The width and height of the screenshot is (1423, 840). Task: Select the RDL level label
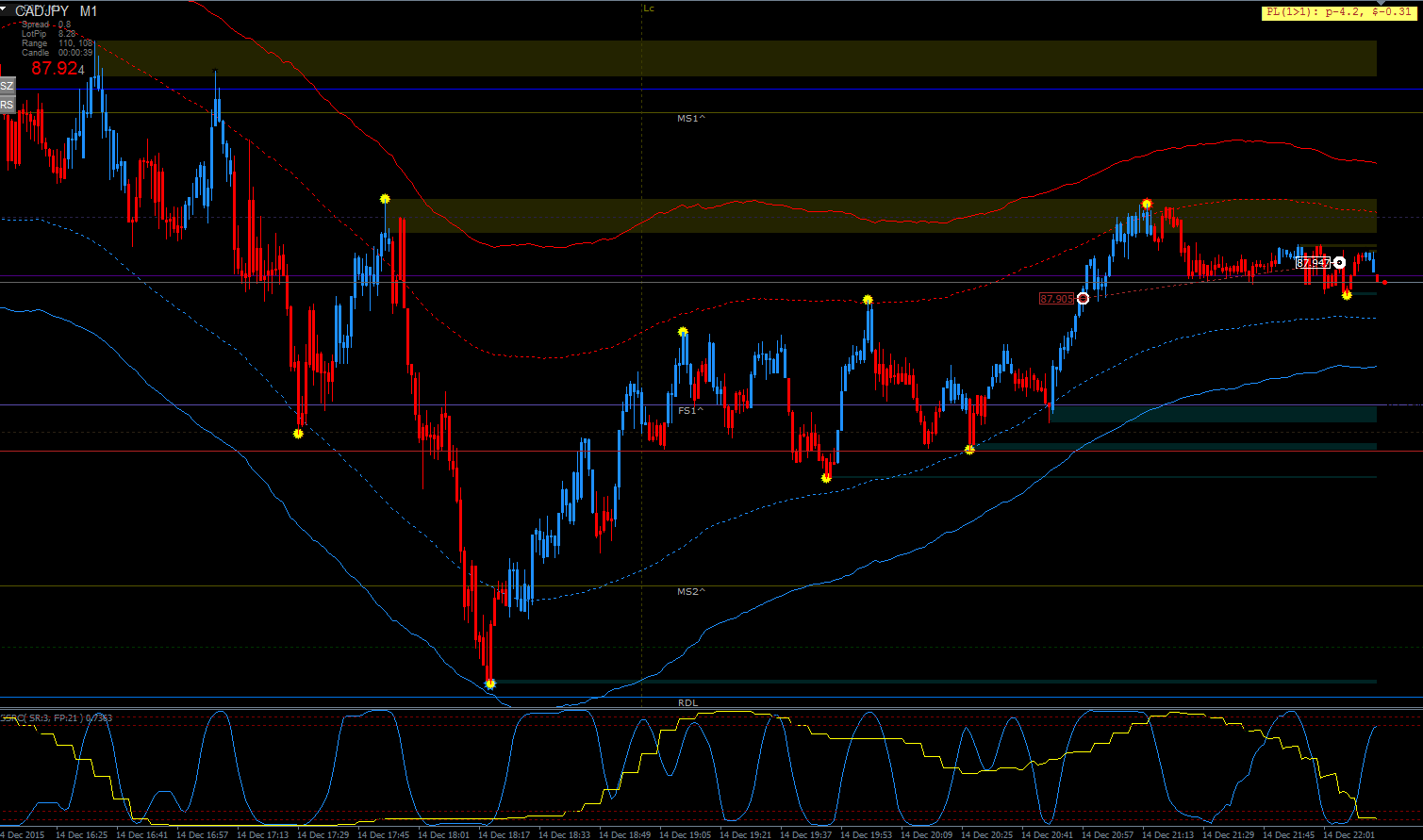[x=688, y=703]
